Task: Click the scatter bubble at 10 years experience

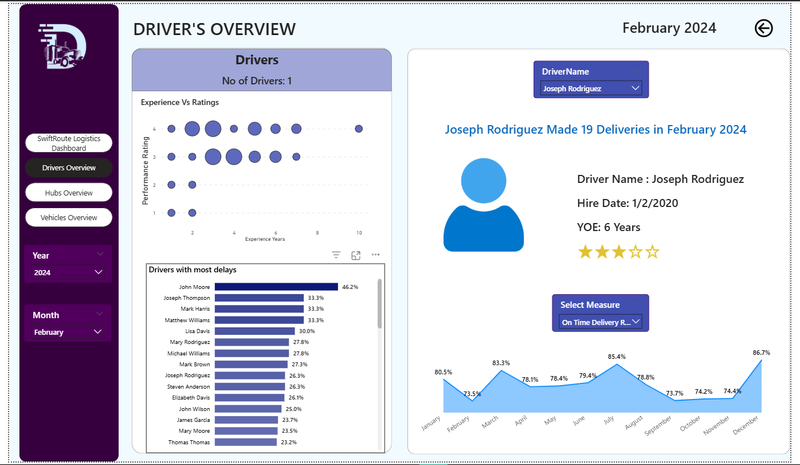Action: [359, 129]
